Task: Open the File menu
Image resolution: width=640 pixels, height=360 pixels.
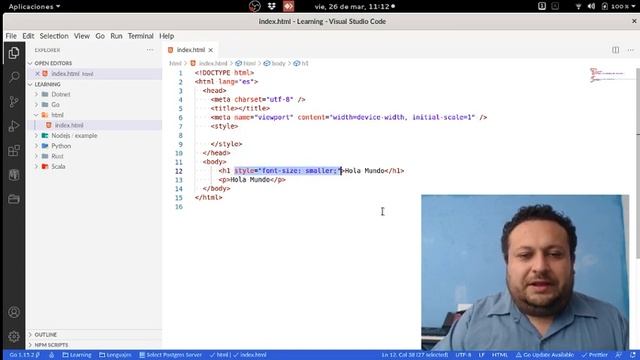Action: click(11, 36)
